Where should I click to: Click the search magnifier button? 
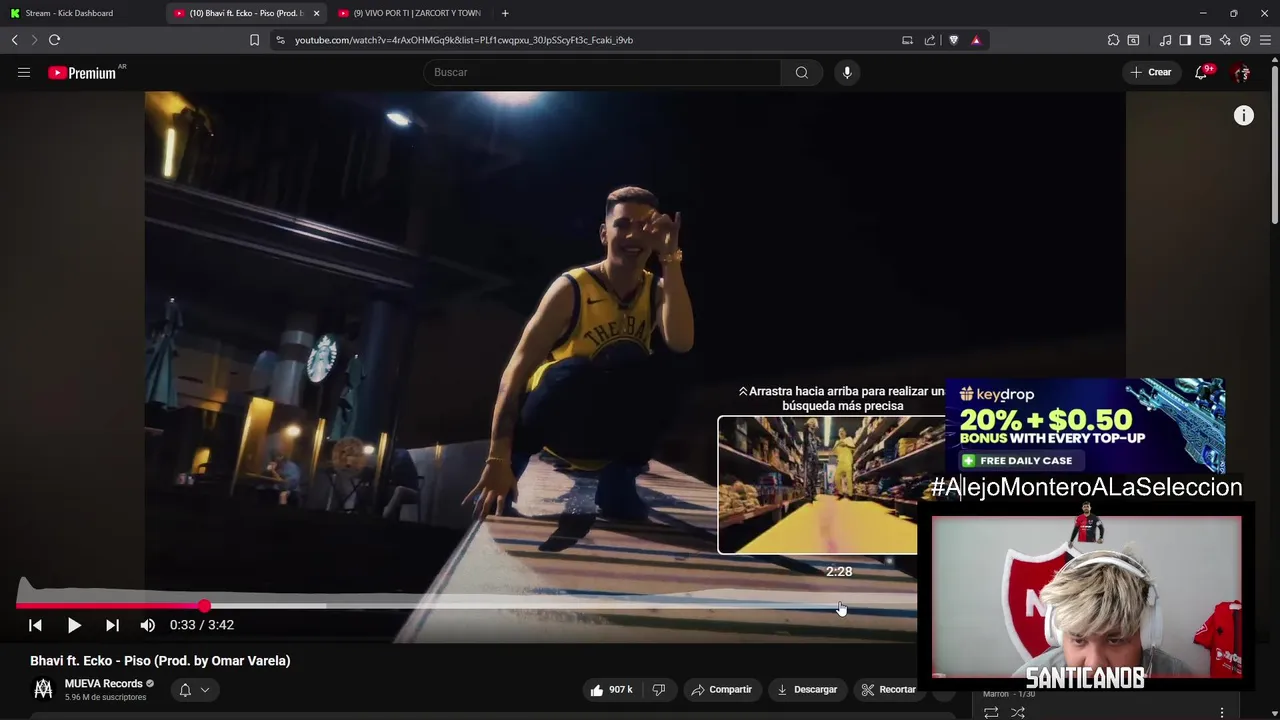click(x=802, y=72)
